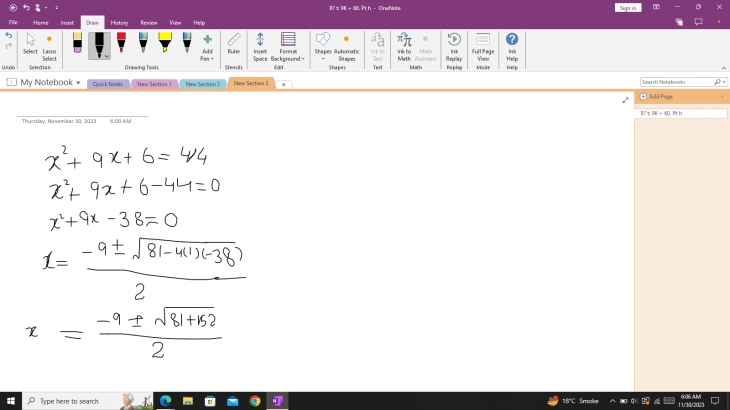The image size is (730, 410).
Task: Start Ink Replay
Action: (454, 47)
